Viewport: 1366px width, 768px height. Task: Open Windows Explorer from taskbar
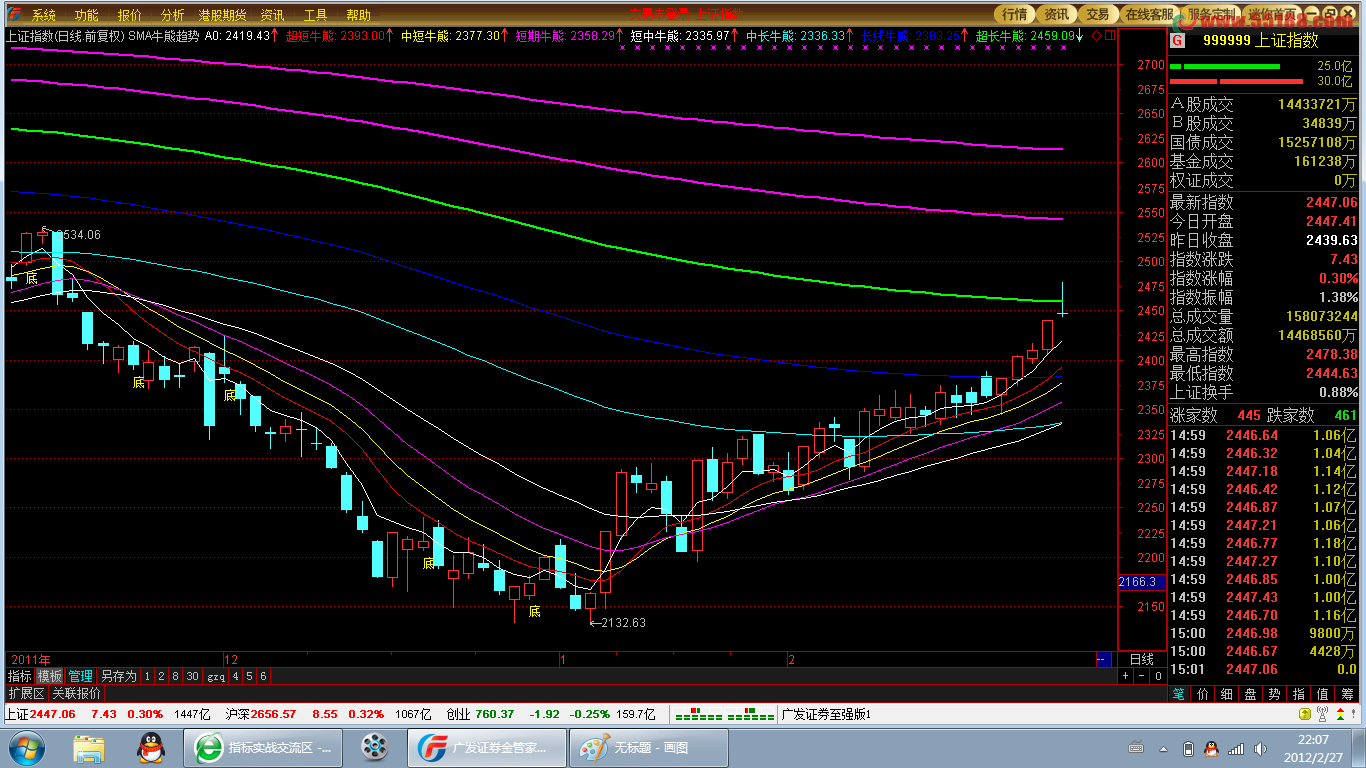coord(89,747)
